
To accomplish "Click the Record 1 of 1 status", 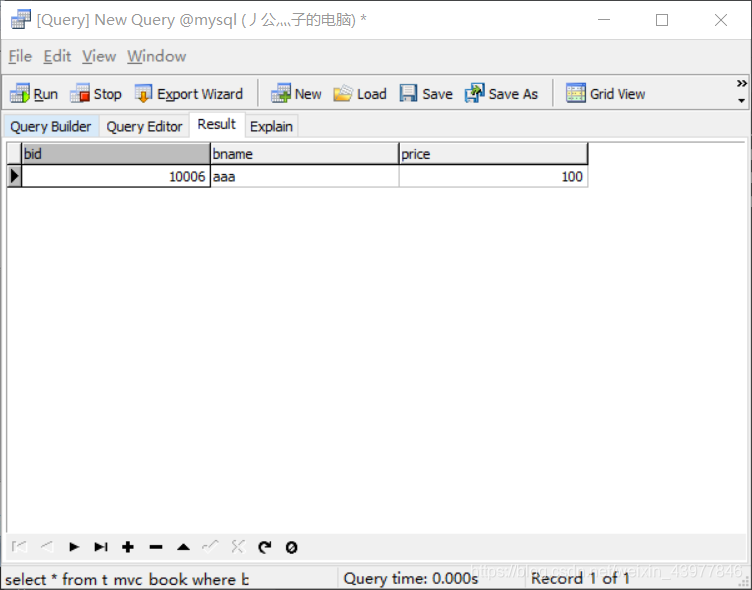I will [x=580, y=578].
